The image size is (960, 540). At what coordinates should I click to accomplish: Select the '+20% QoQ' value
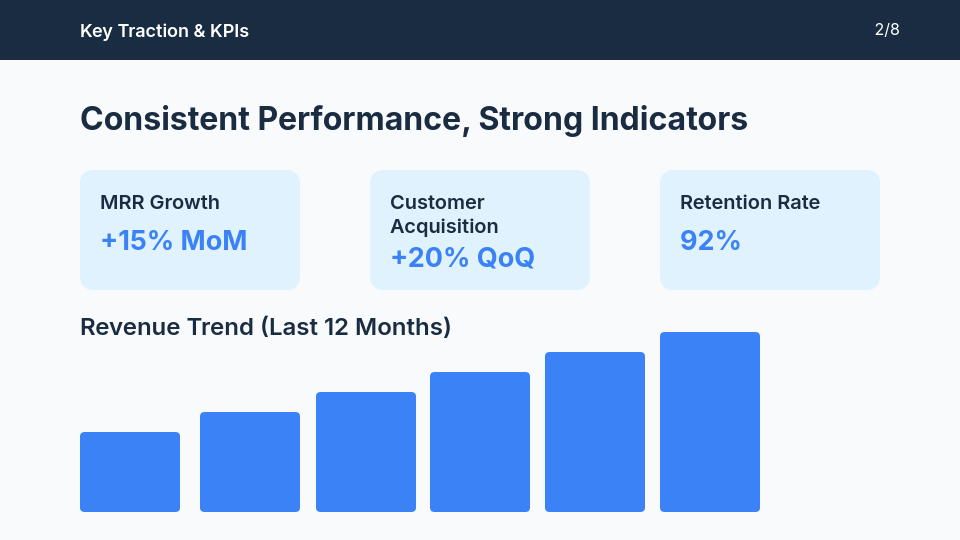click(x=462, y=257)
